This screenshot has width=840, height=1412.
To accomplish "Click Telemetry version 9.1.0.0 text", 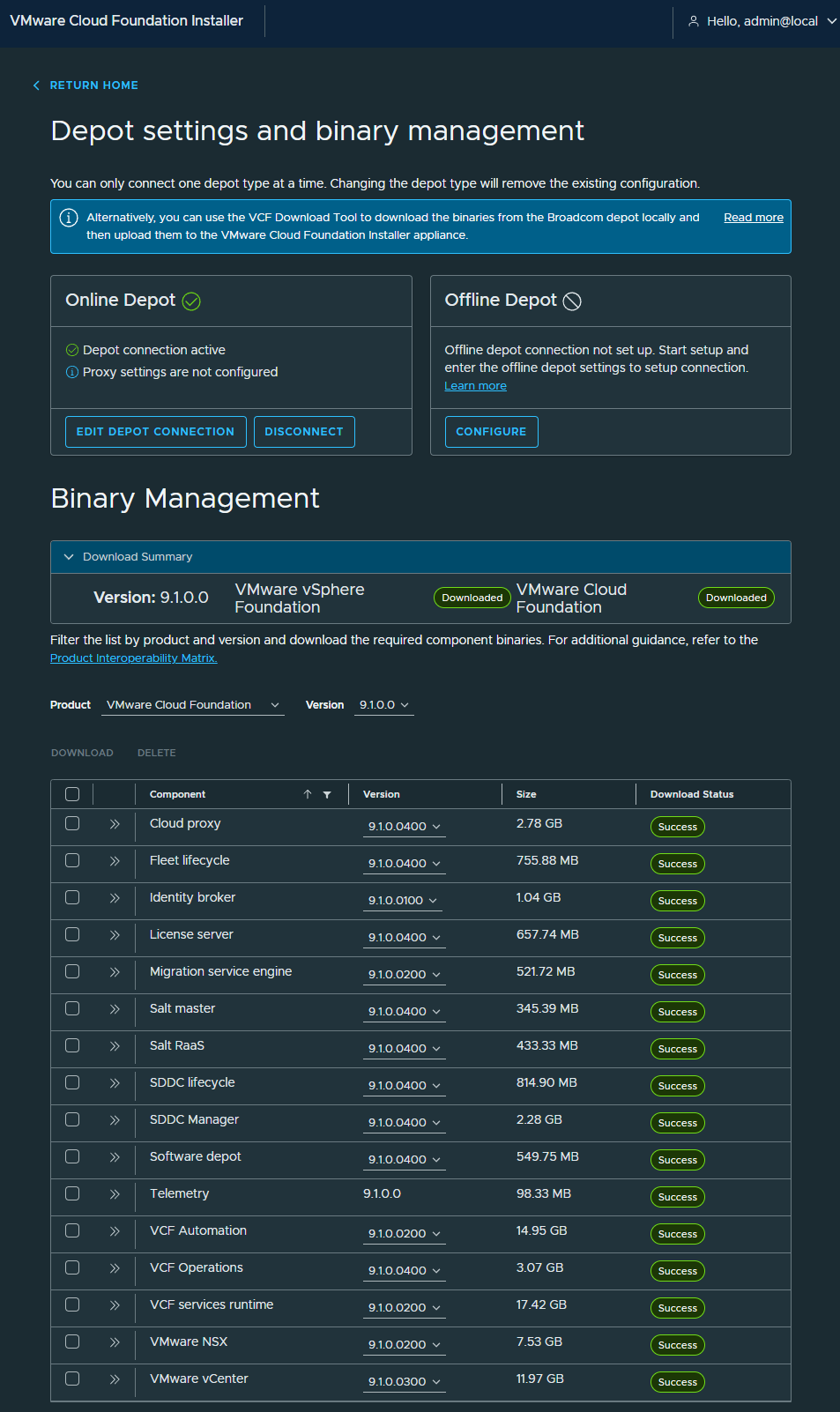I will [x=382, y=1193].
